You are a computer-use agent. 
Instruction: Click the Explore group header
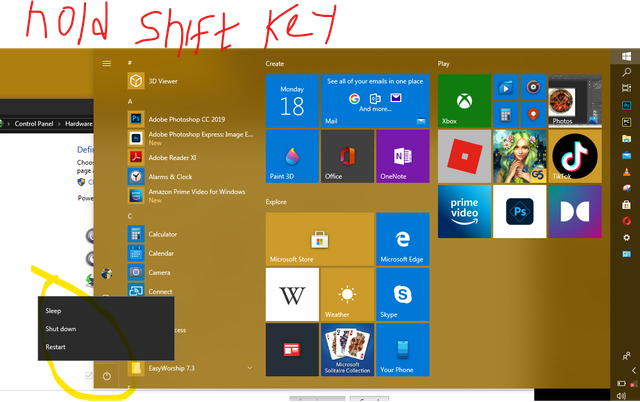coord(276,202)
